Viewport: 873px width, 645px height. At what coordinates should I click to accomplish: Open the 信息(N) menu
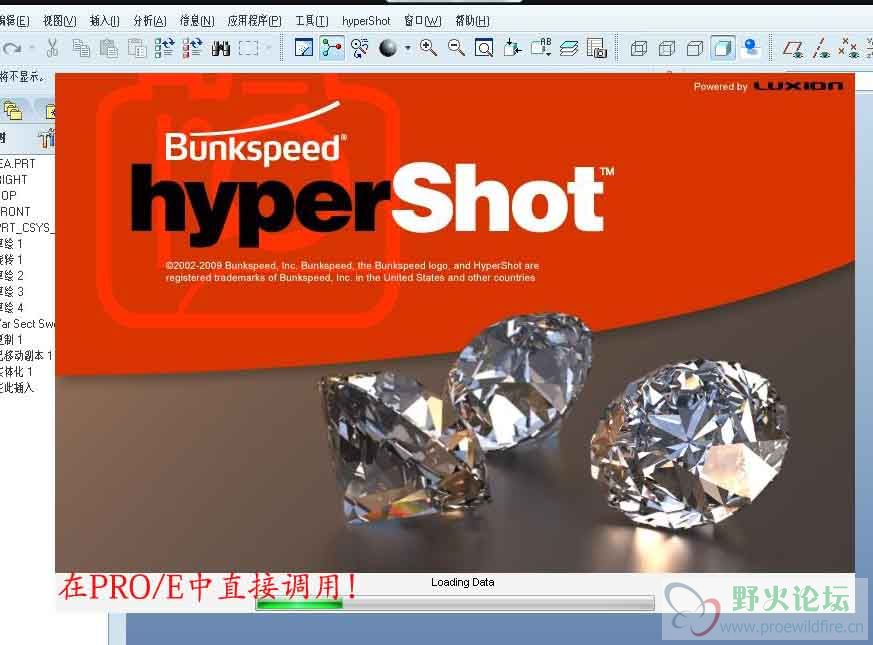tap(197, 21)
